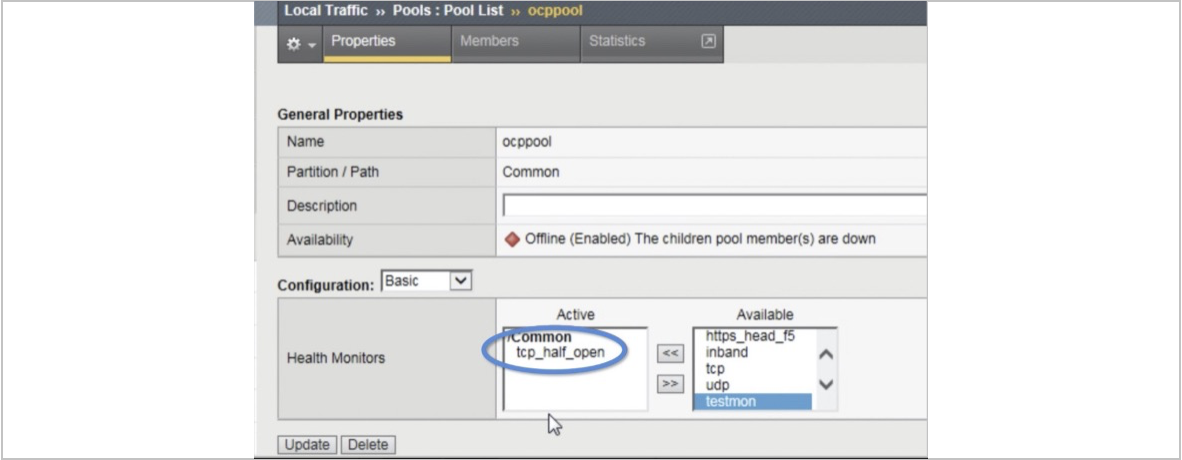This screenshot has width=1182, height=460.
Task: Click the Update button
Action: coord(307,445)
